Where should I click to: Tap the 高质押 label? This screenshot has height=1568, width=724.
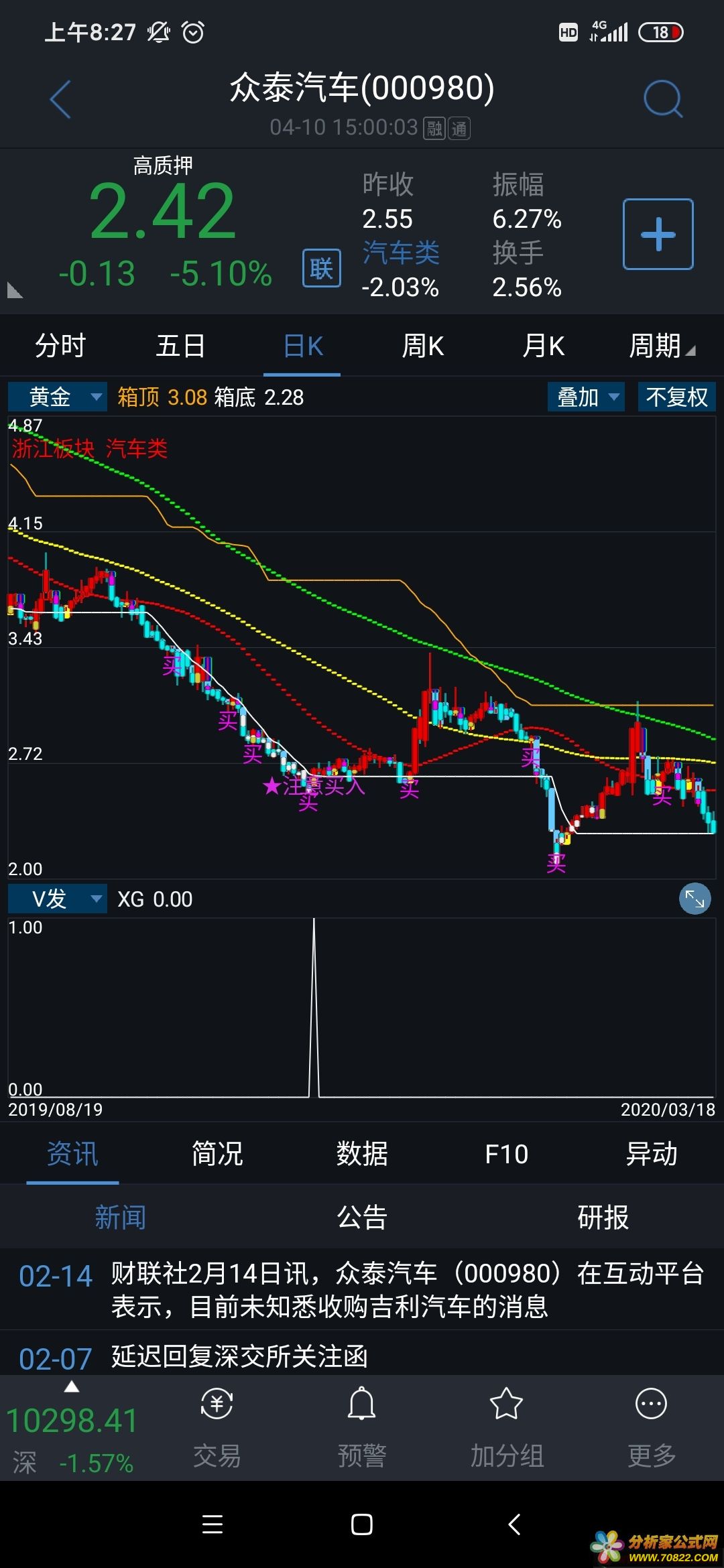click(x=163, y=166)
